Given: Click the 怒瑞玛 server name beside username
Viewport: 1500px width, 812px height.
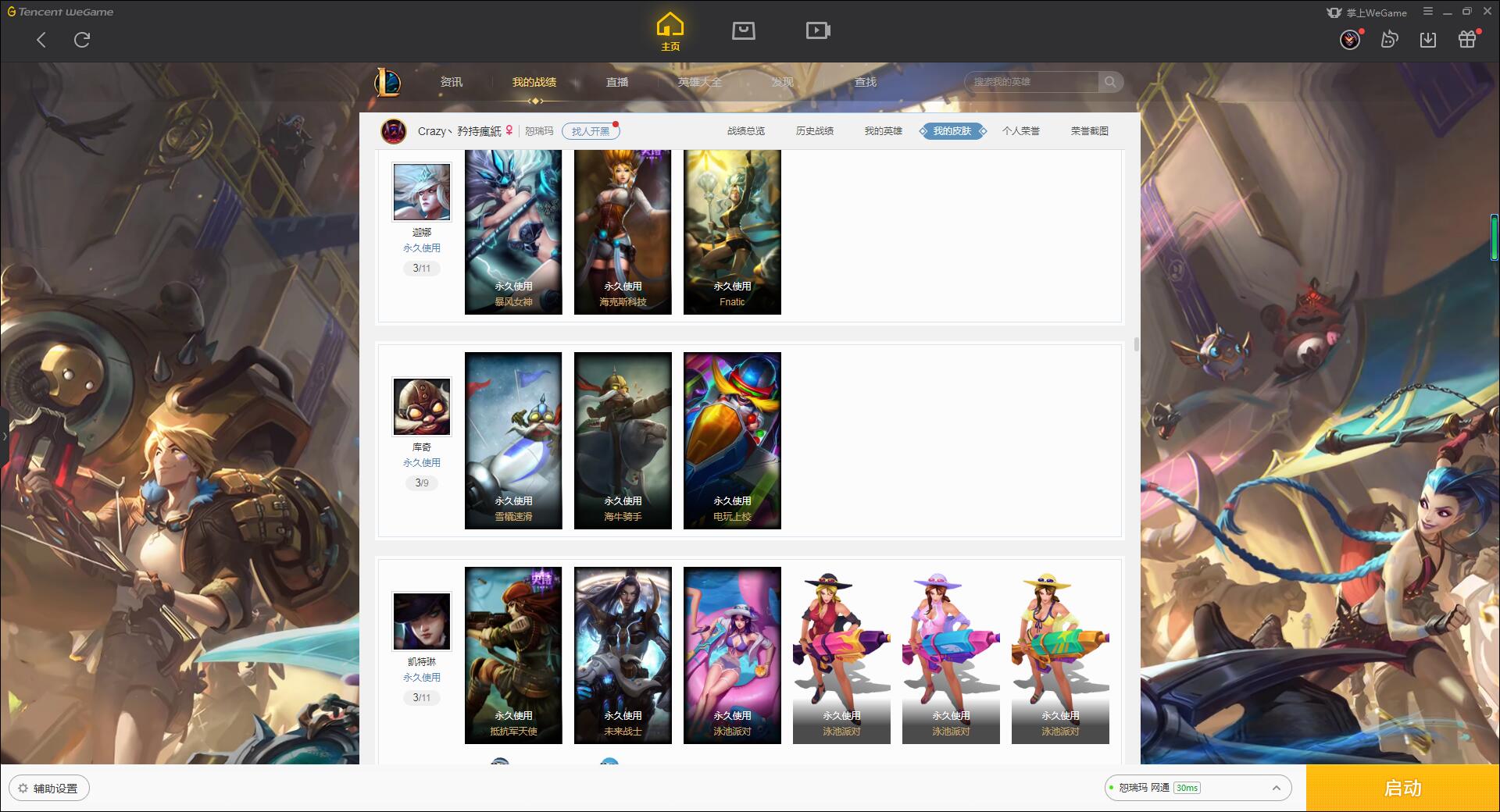Looking at the screenshot, I should pyautogui.click(x=539, y=131).
